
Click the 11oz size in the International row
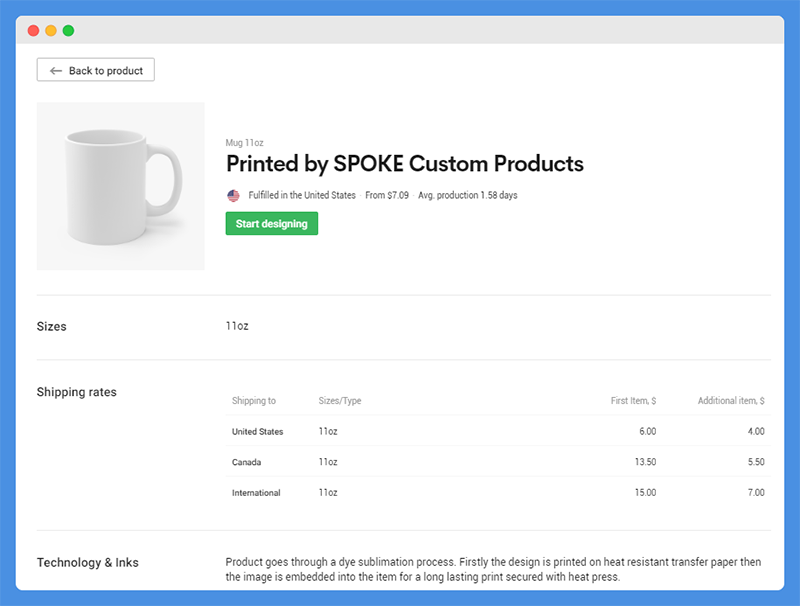tap(328, 493)
